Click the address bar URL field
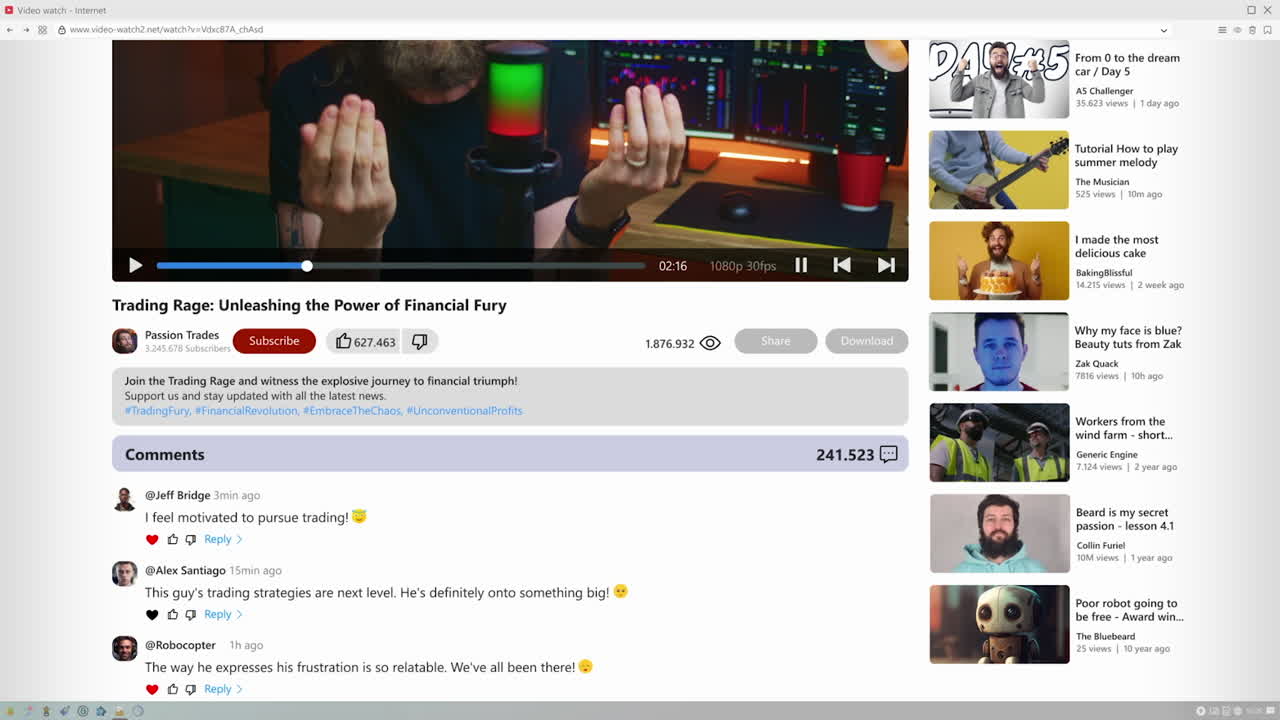Screen dimensions: 1280x720 pos(610,30)
